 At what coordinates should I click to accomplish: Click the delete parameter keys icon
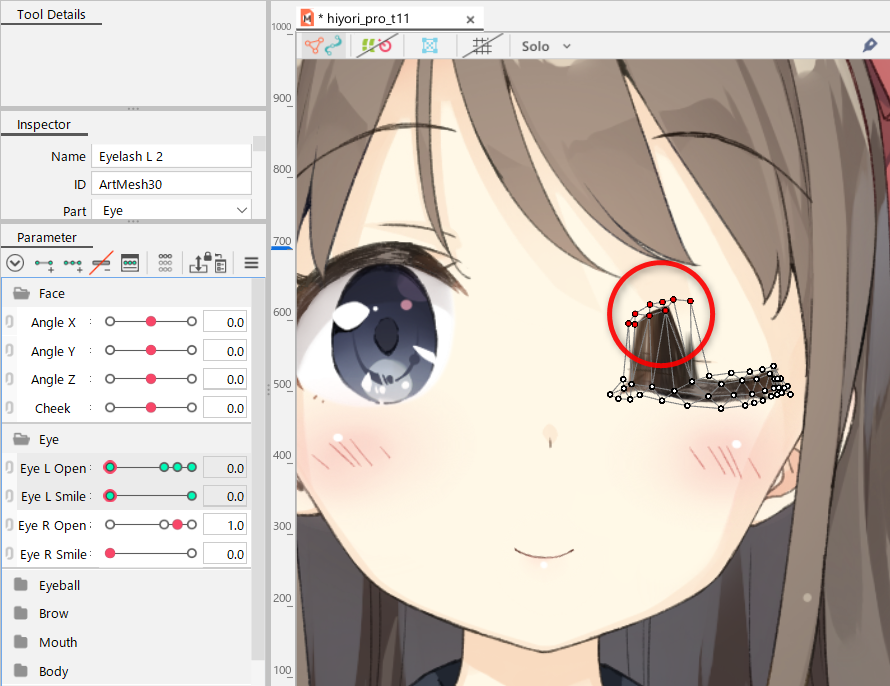[101, 263]
